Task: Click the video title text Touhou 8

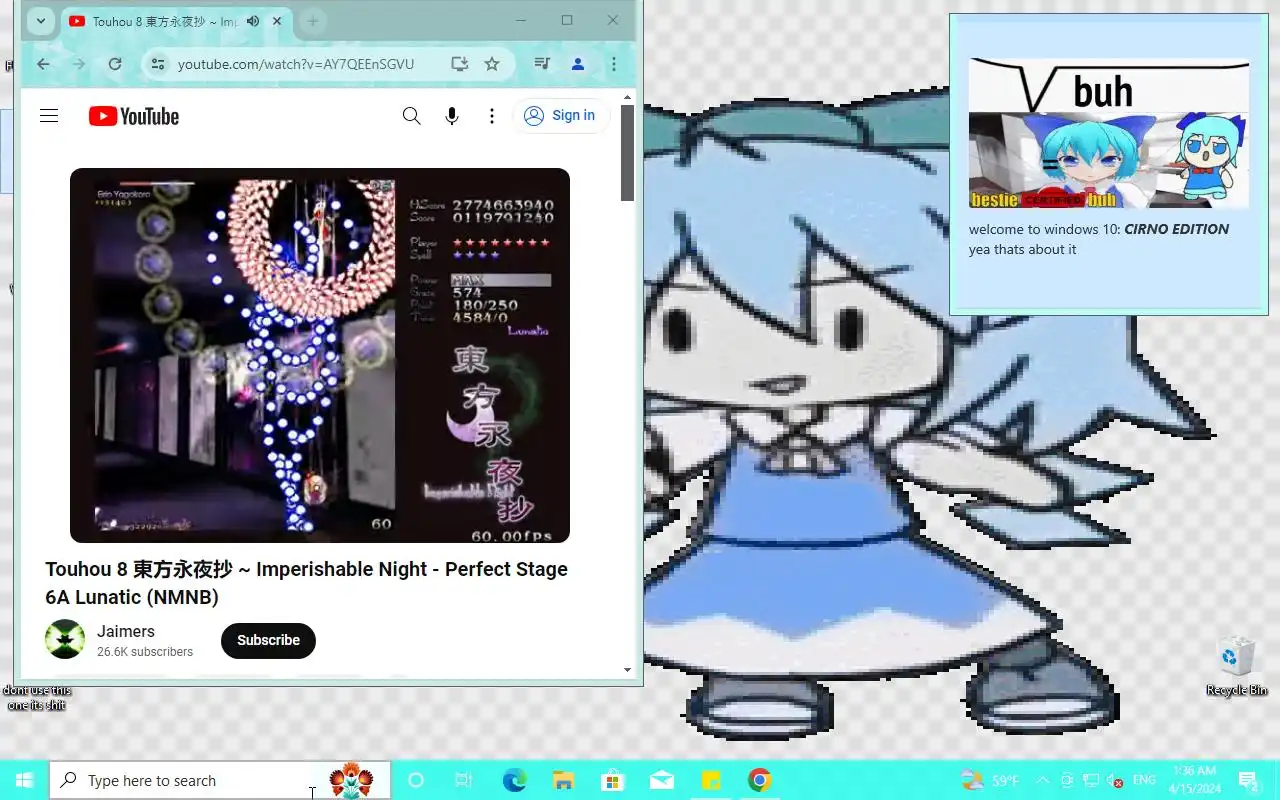Action: [x=306, y=583]
